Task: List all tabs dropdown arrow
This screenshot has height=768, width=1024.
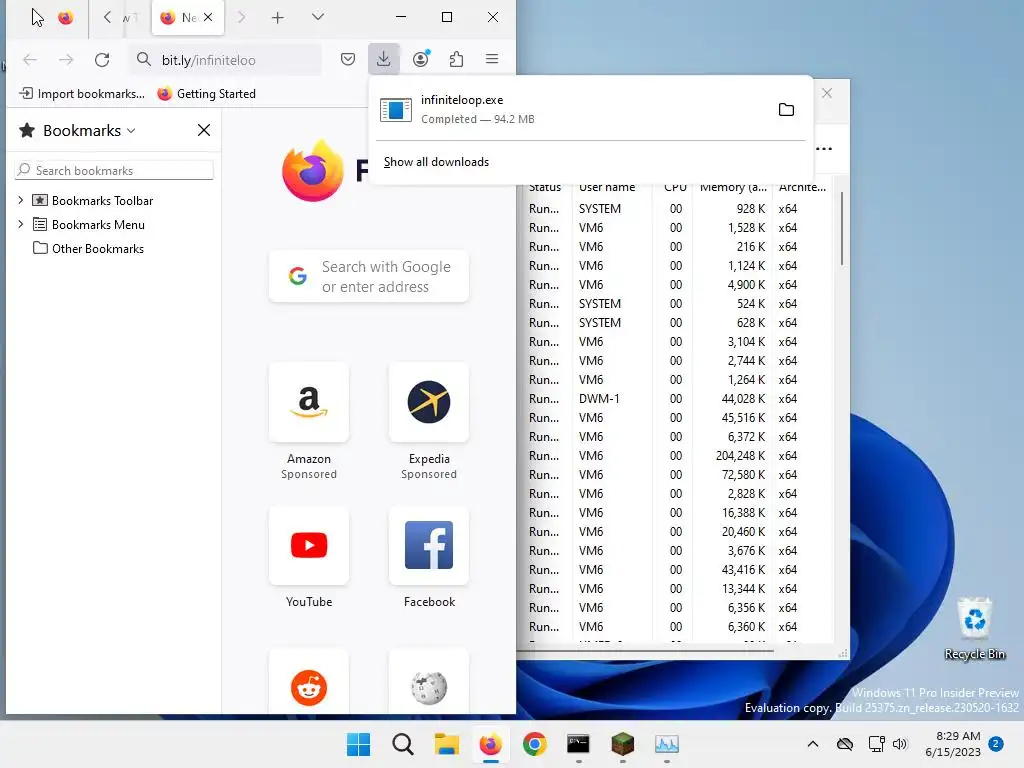Action: click(317, 17)
